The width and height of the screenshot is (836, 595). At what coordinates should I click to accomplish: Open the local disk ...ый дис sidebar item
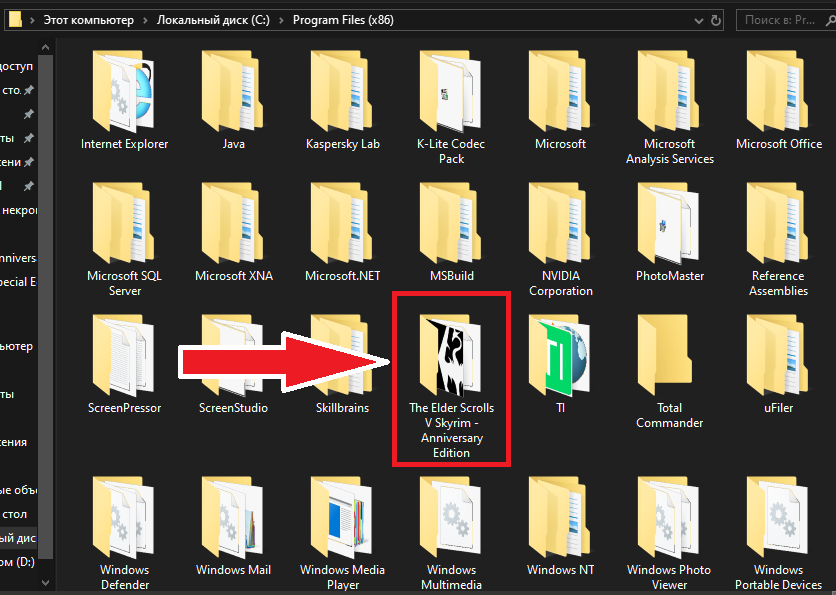pos(18,538)
